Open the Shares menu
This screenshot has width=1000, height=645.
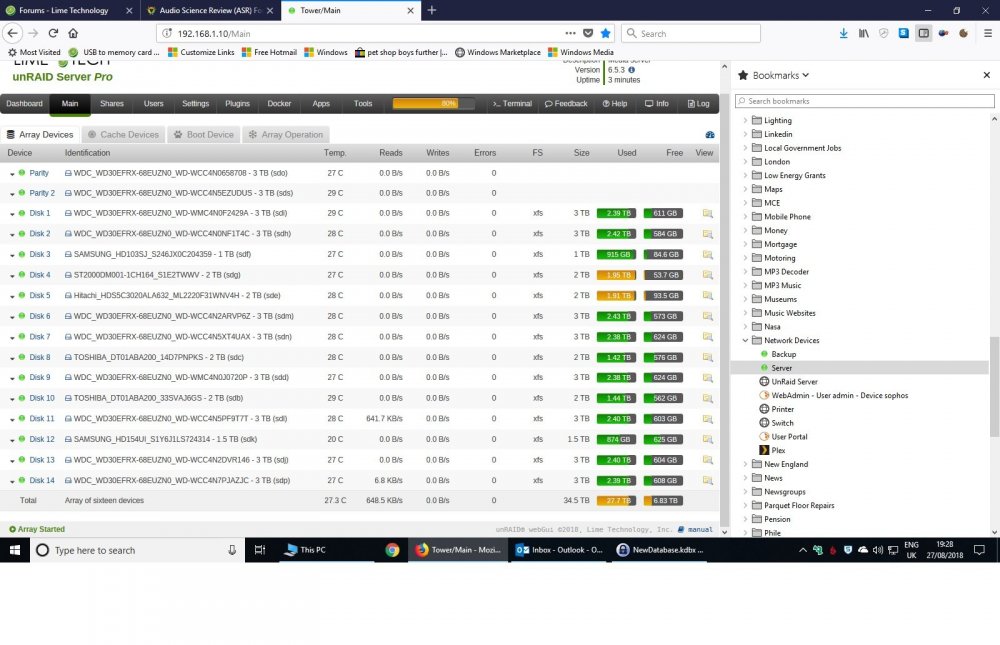coord(112,103)
